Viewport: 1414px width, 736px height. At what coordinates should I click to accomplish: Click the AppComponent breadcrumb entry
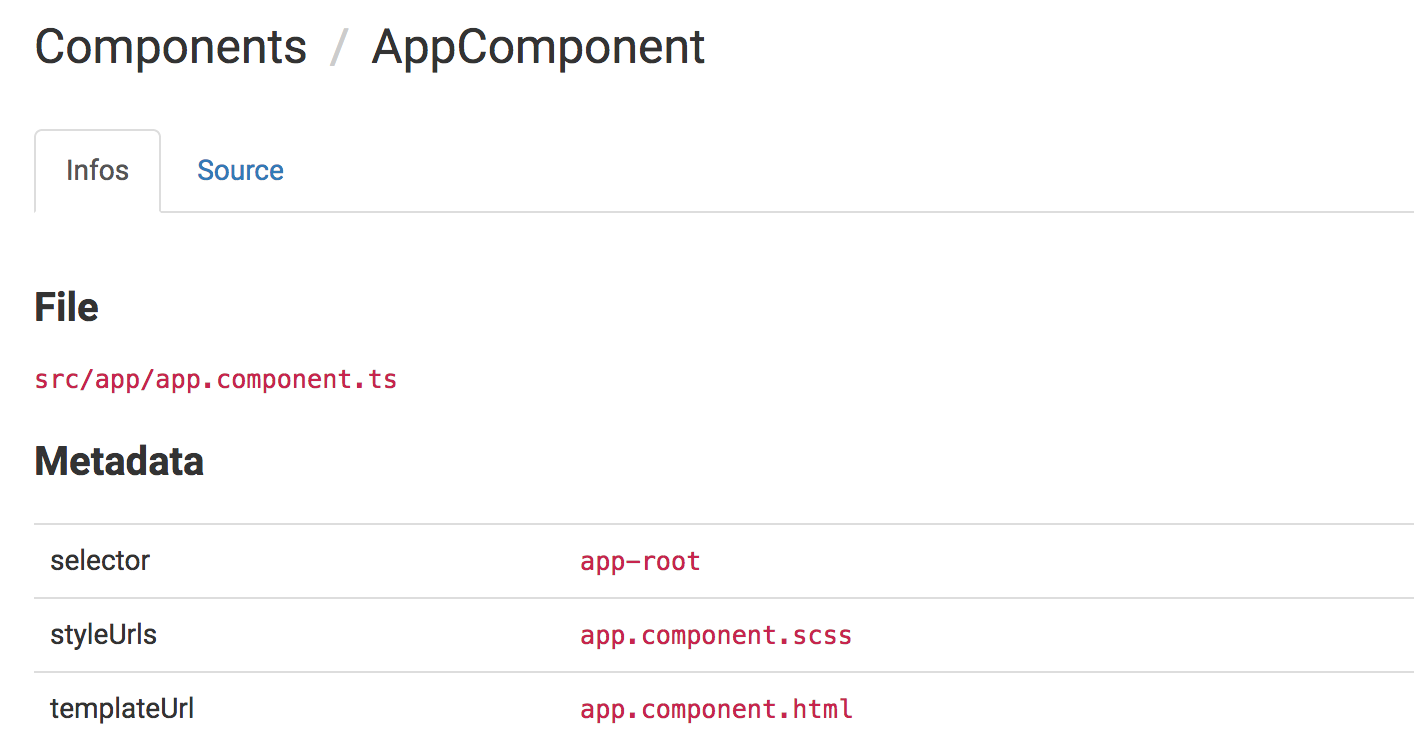coord(537,46)
